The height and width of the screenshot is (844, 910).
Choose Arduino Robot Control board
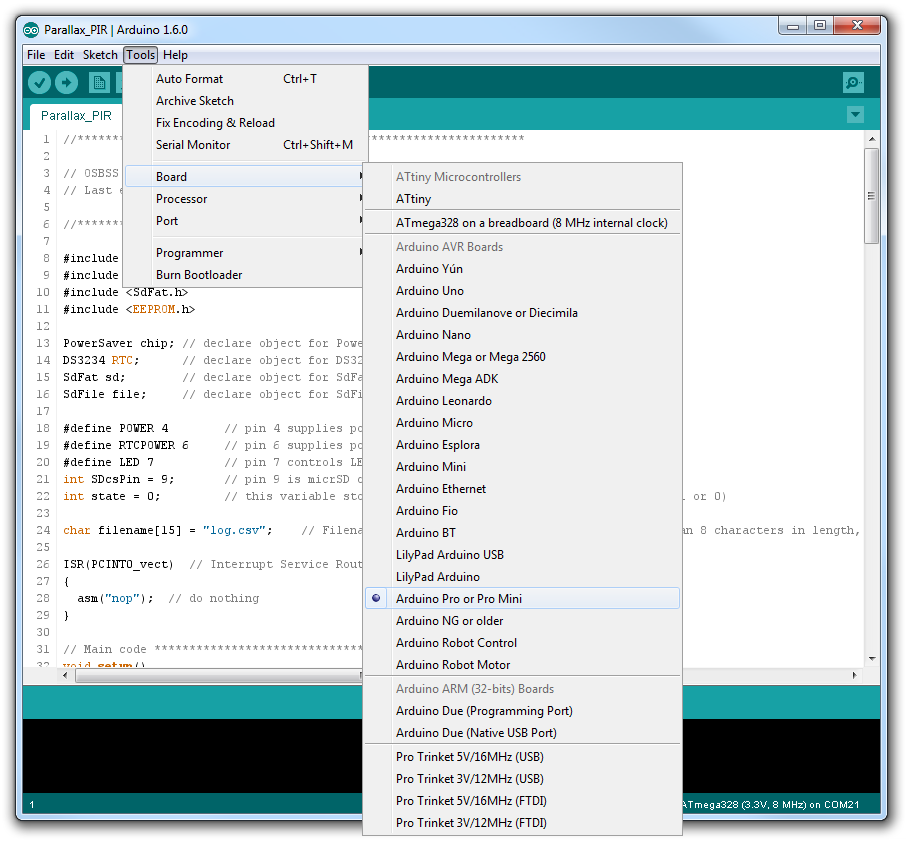coord(522,643)
